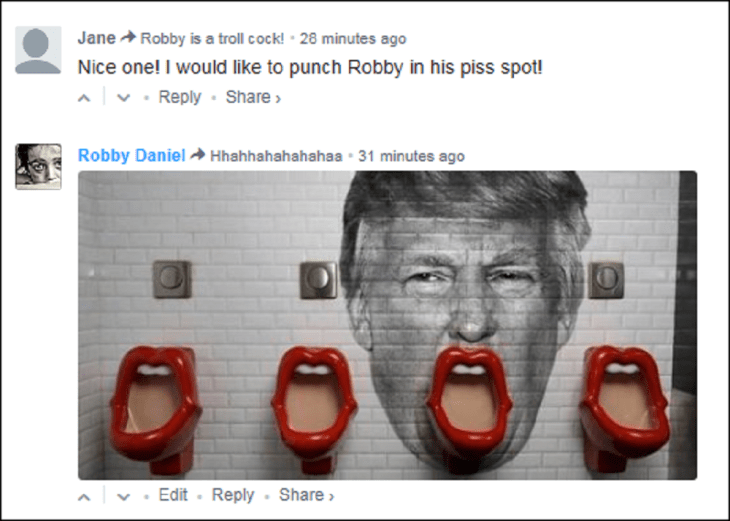This screenshot has height=521, width=730.
Task: Open Jane's username link
Action: pyautogui.click(x=96, y=38)
